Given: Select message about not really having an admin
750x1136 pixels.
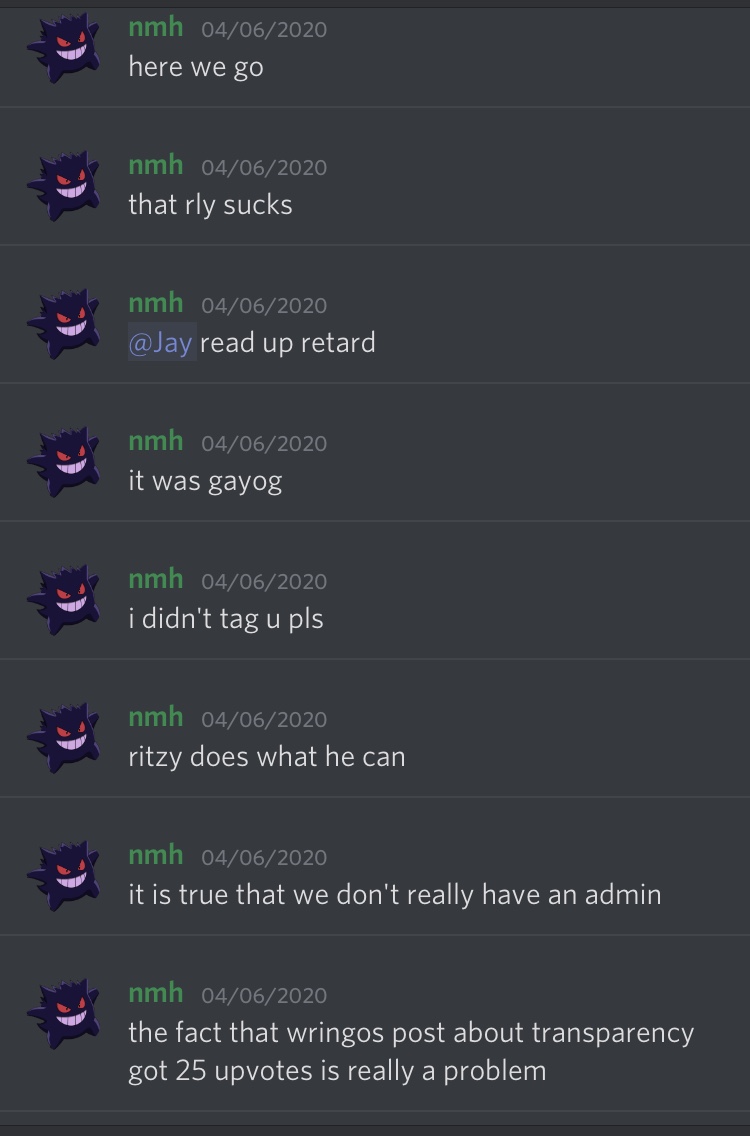Looking at the screenshot, I should (395, 895).
